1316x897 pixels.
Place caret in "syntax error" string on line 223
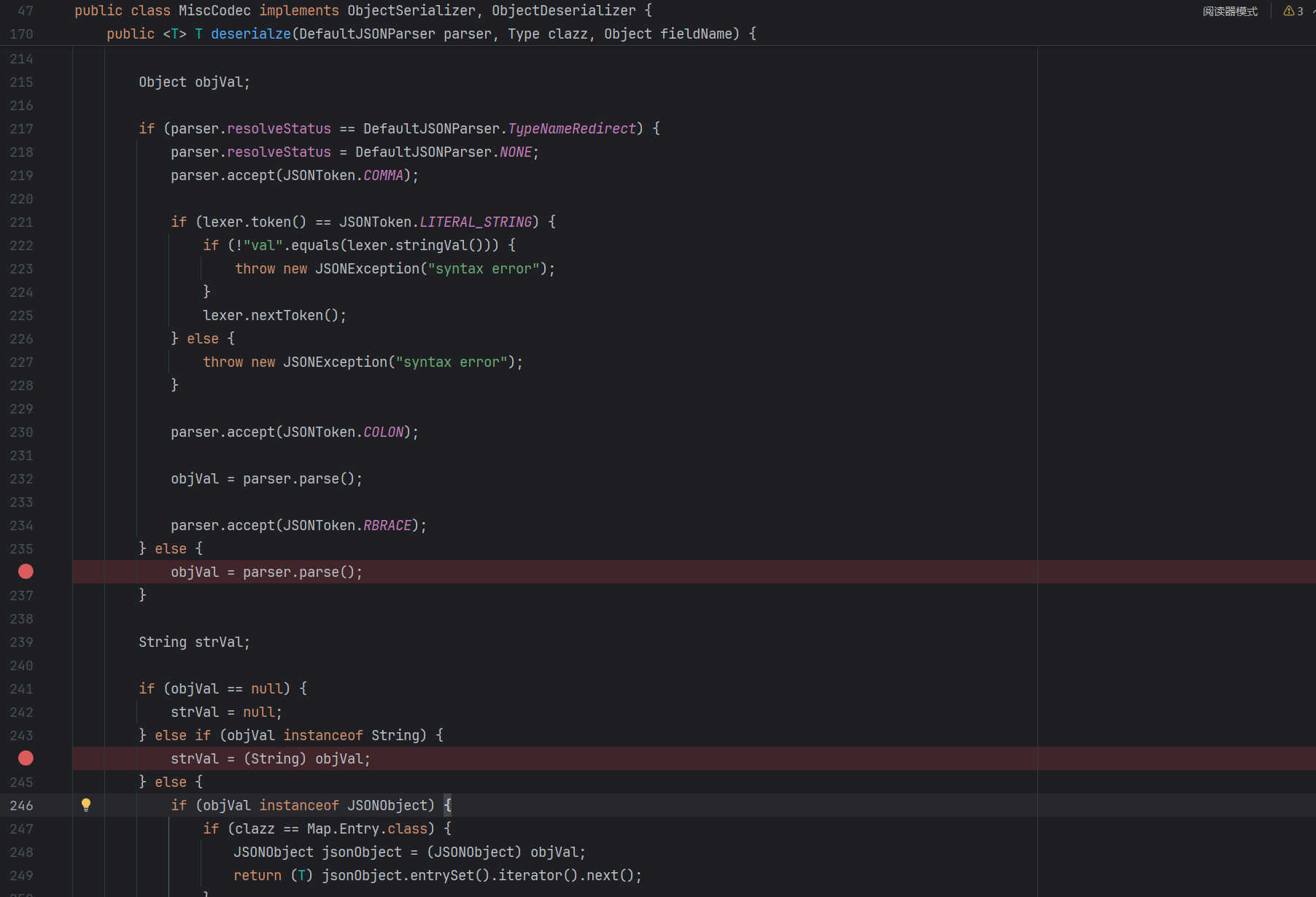click(483, 269)
